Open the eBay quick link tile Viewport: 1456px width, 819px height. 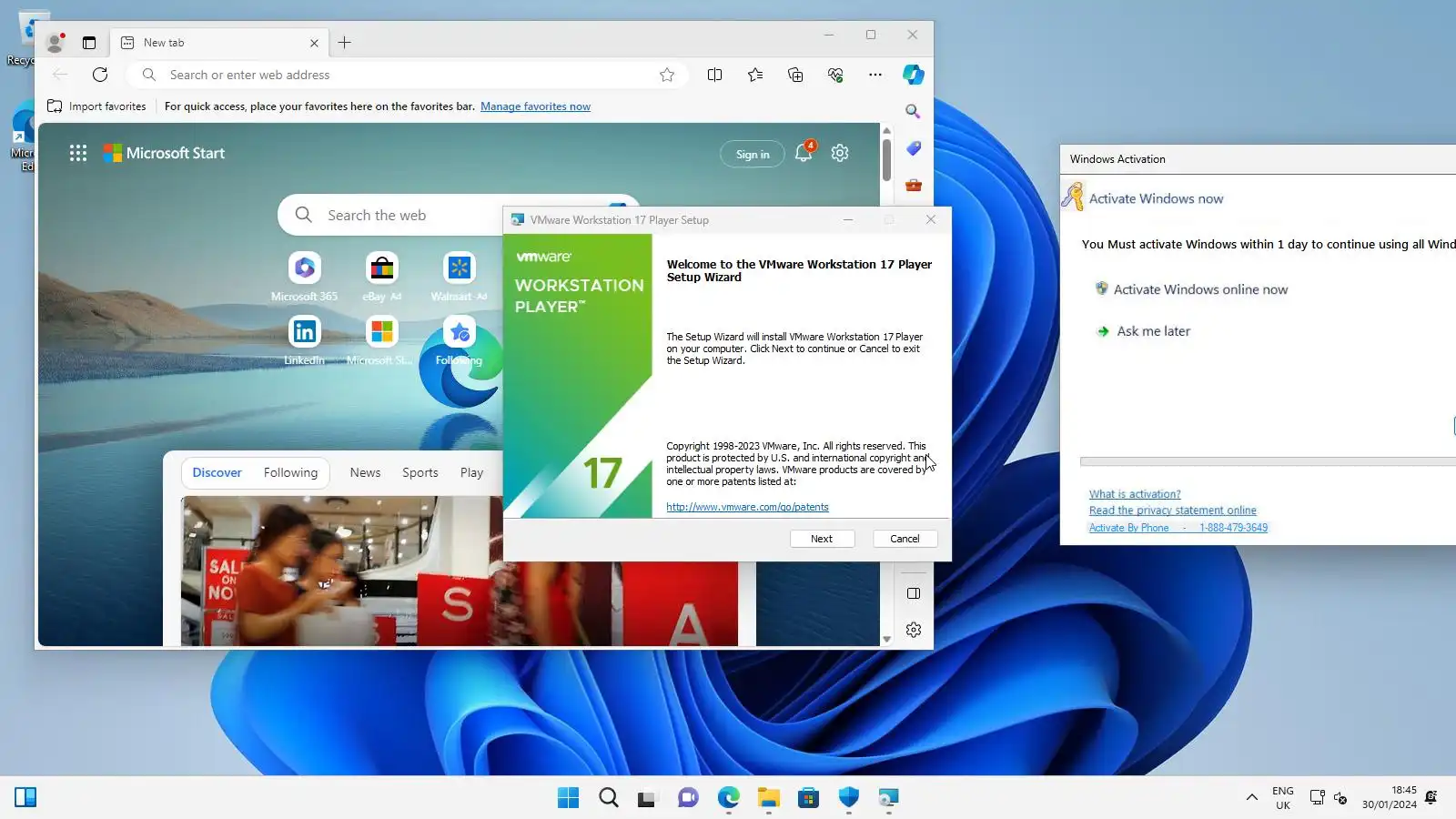(x=382, y=277)
